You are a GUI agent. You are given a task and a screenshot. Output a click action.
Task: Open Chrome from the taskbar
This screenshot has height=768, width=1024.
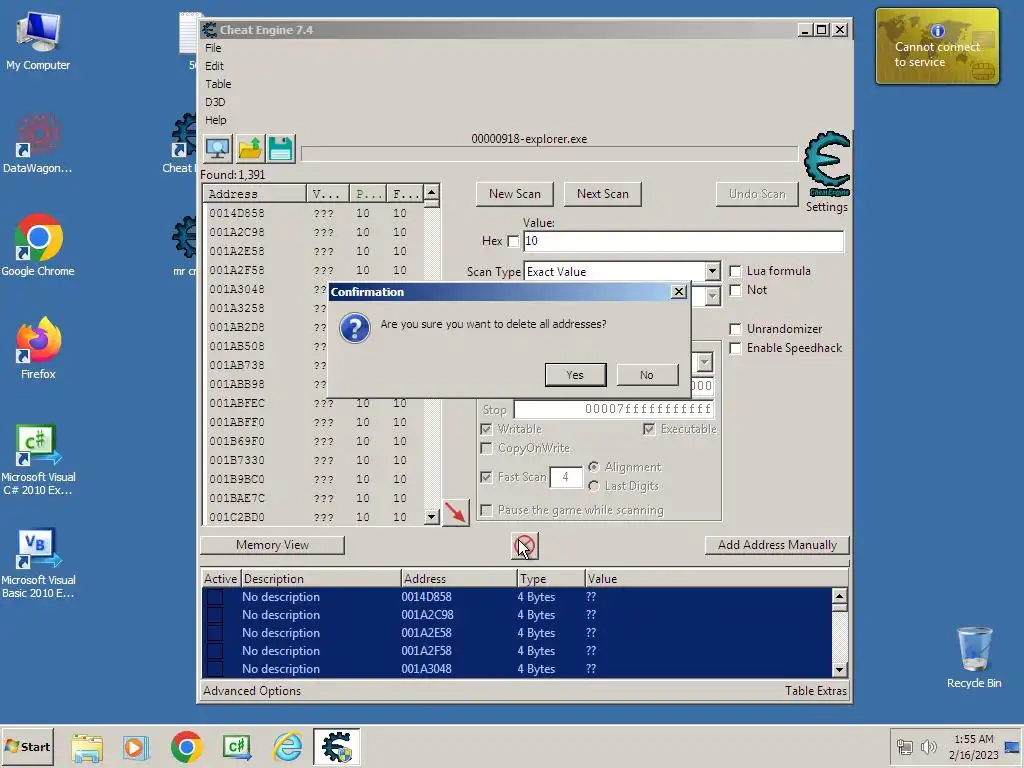187,747
